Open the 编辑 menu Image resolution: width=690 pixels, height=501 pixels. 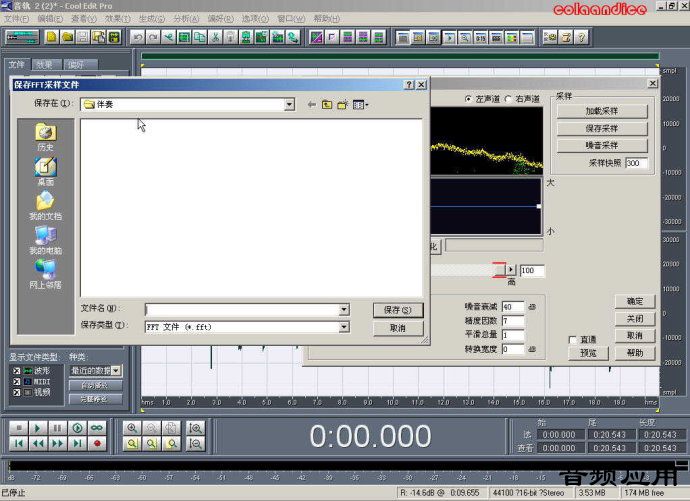coord(50,18)
